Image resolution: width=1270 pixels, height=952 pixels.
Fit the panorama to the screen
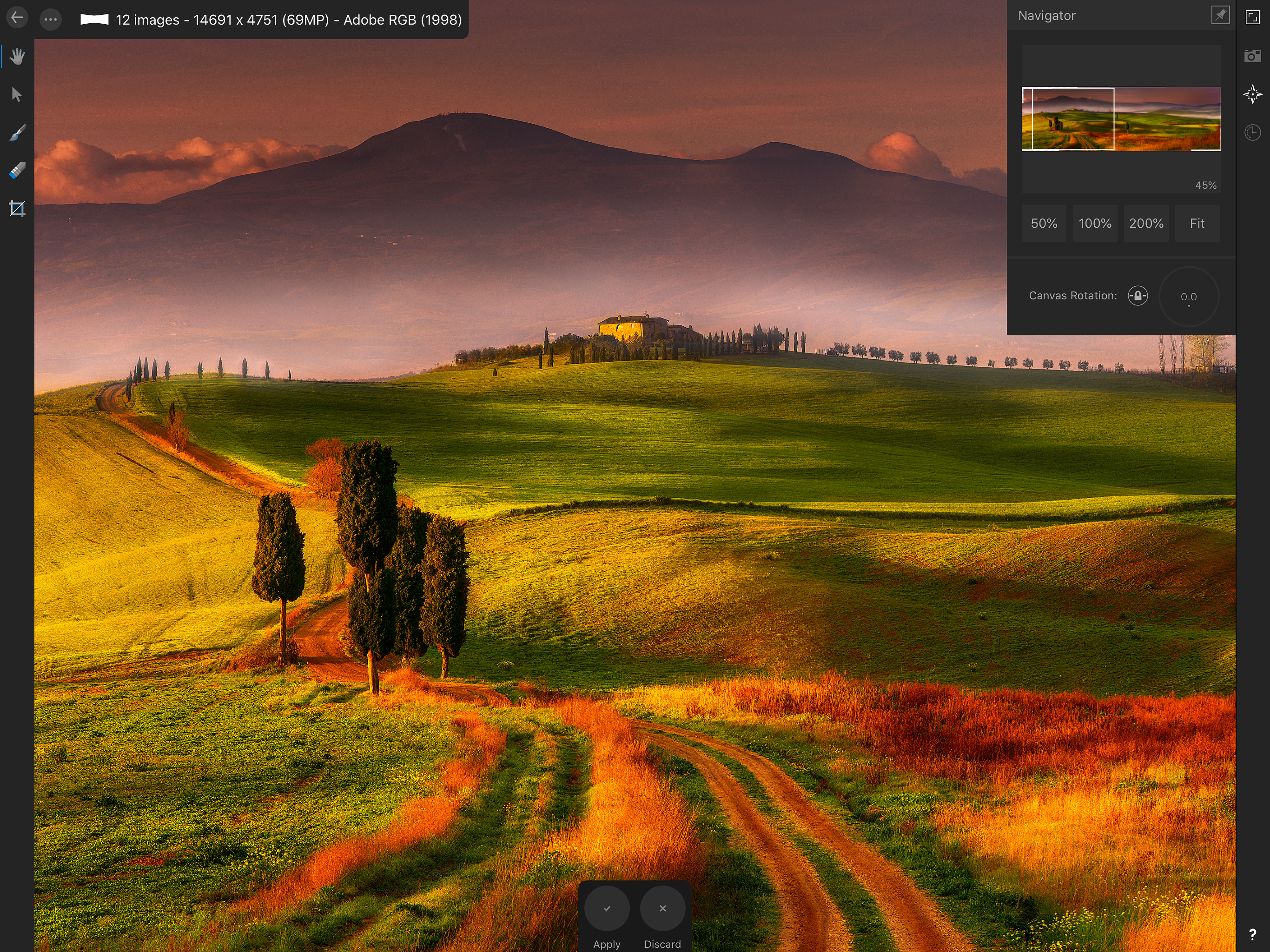(1197, 224)
